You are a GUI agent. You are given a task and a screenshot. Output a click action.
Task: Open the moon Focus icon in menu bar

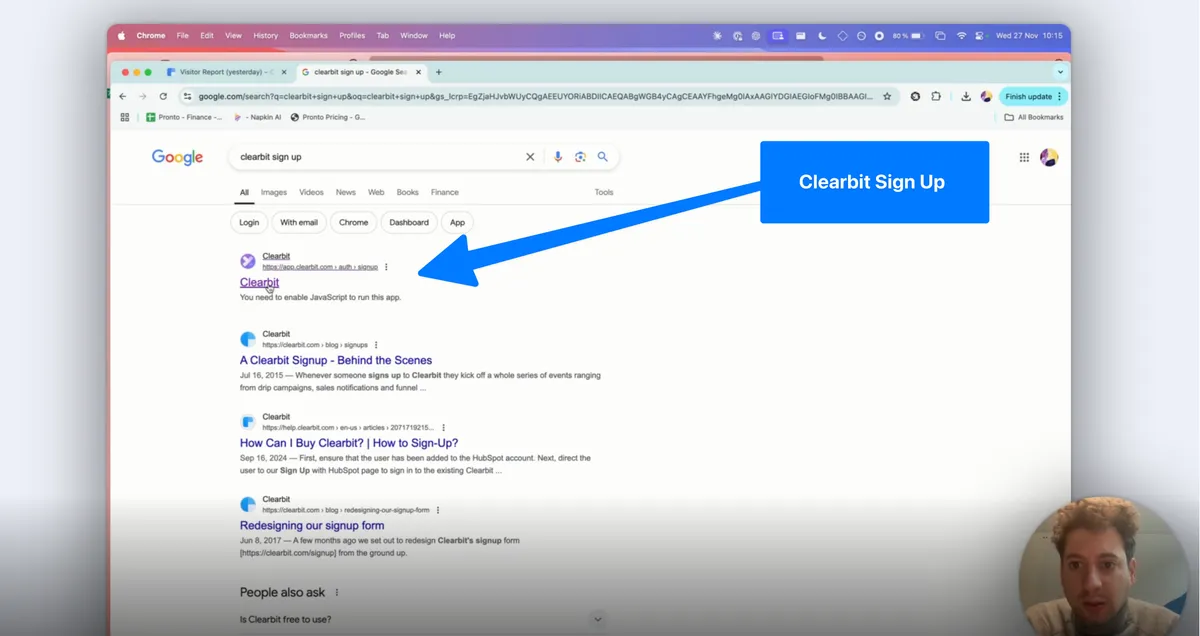pos(822,35)
